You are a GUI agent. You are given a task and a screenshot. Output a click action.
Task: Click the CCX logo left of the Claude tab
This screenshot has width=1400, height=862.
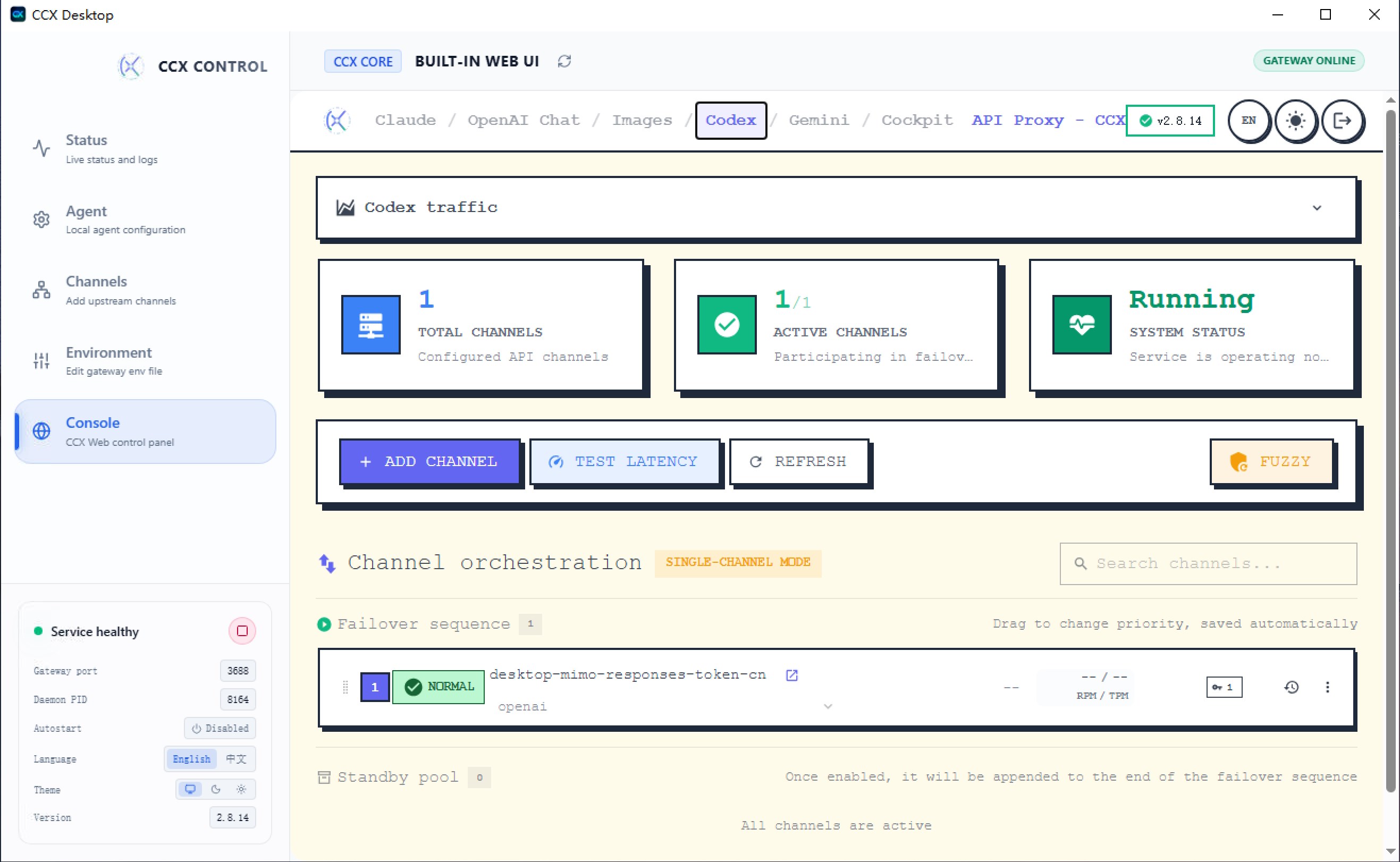point(337,120)
